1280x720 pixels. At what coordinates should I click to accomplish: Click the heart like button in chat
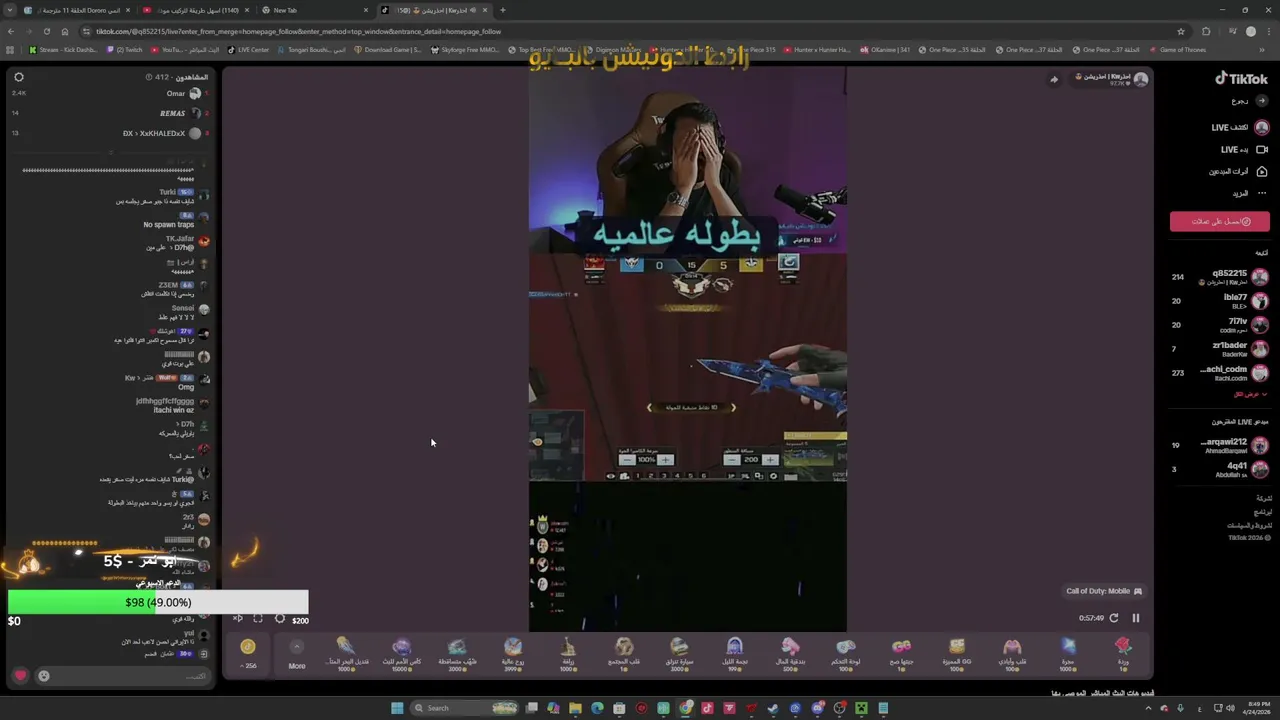tap(20, 676)
